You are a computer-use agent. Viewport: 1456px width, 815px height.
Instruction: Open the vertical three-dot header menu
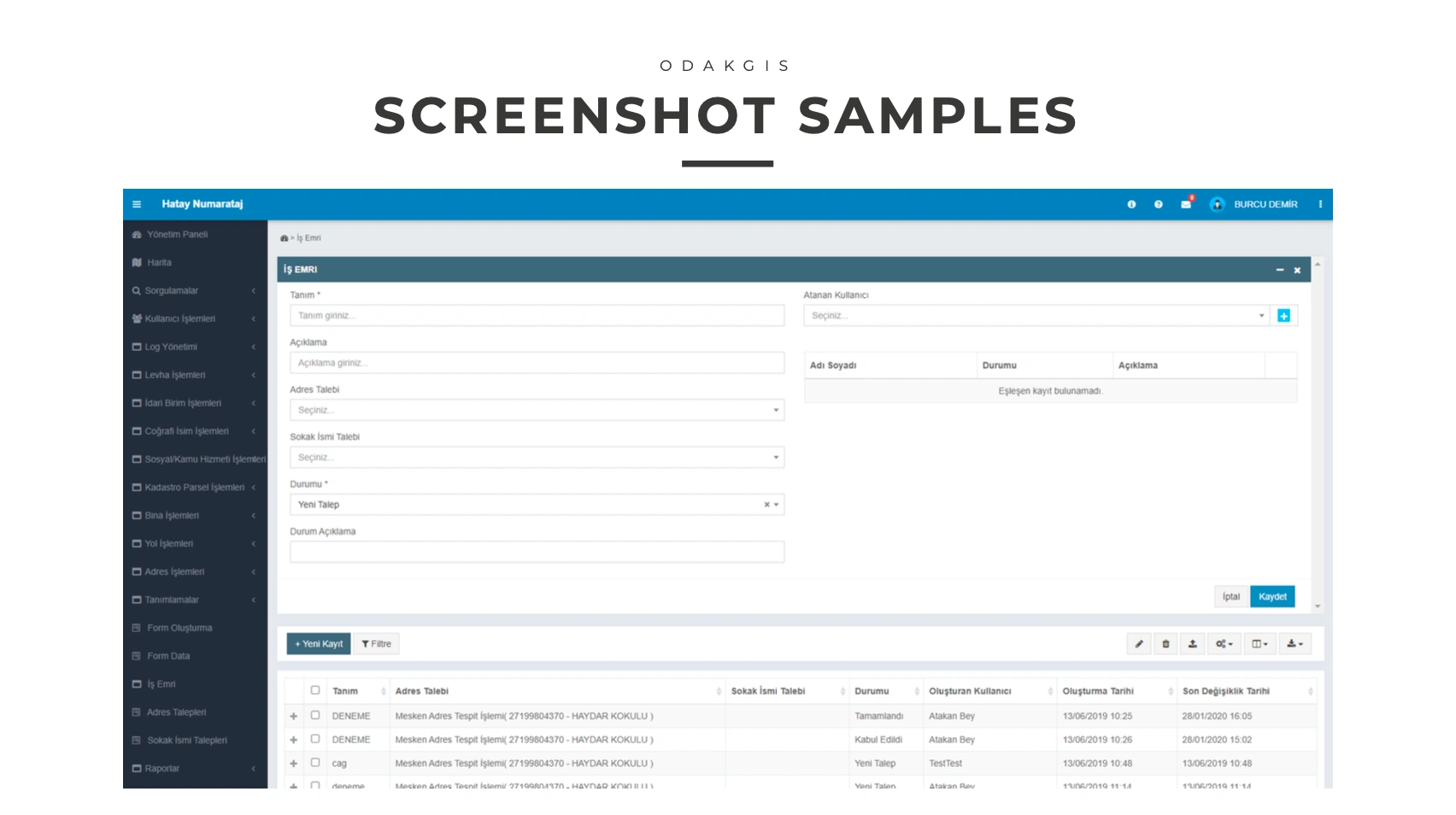pyautogui.click(x=1320, y=204)
